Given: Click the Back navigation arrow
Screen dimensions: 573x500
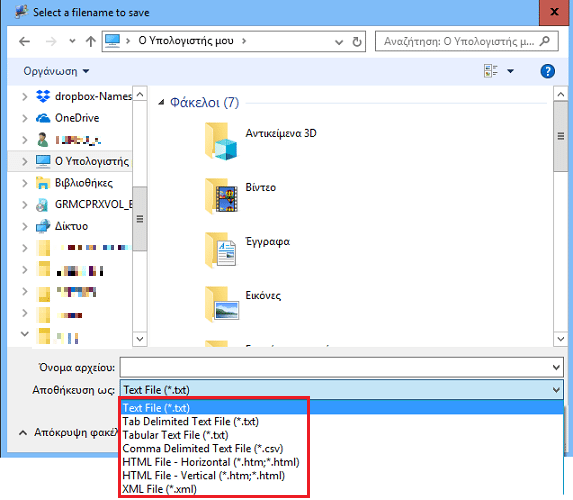Looking at the screenshot, I should point(24,41).
